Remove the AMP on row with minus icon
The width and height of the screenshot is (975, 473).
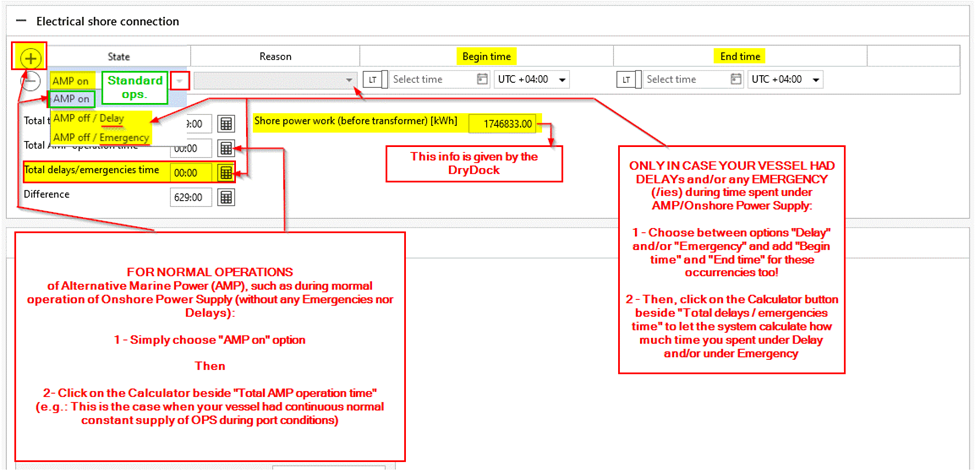coord(30,80)
